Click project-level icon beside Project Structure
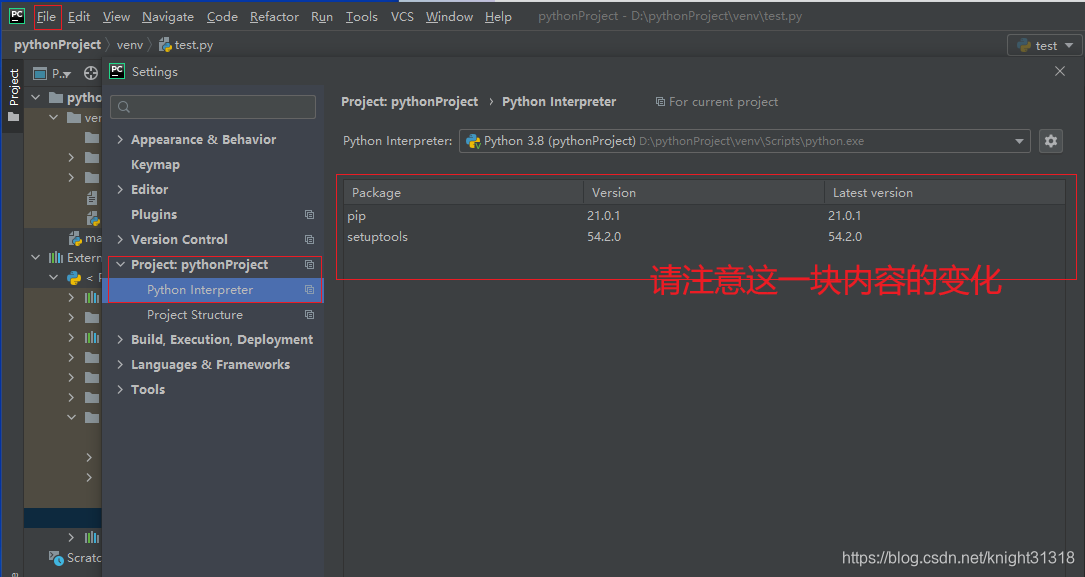Viewport: 1085px width, 577px height. coord(309,315)
